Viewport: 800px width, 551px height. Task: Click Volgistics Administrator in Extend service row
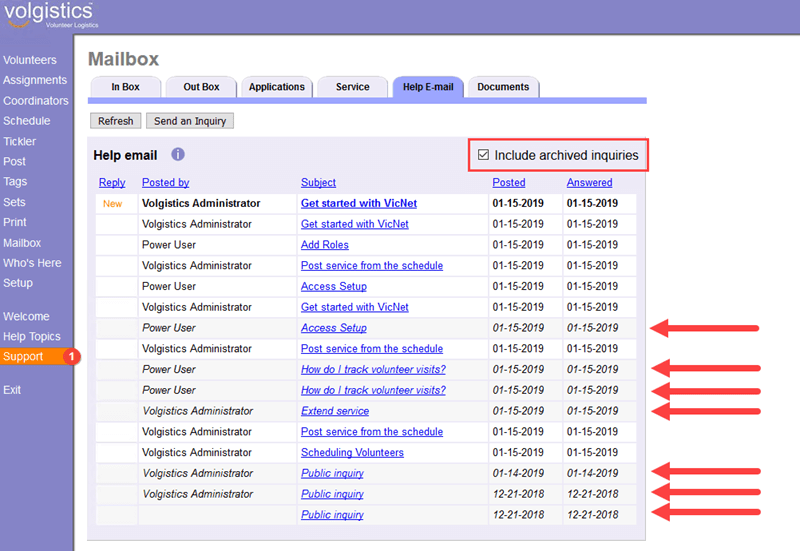198,411
